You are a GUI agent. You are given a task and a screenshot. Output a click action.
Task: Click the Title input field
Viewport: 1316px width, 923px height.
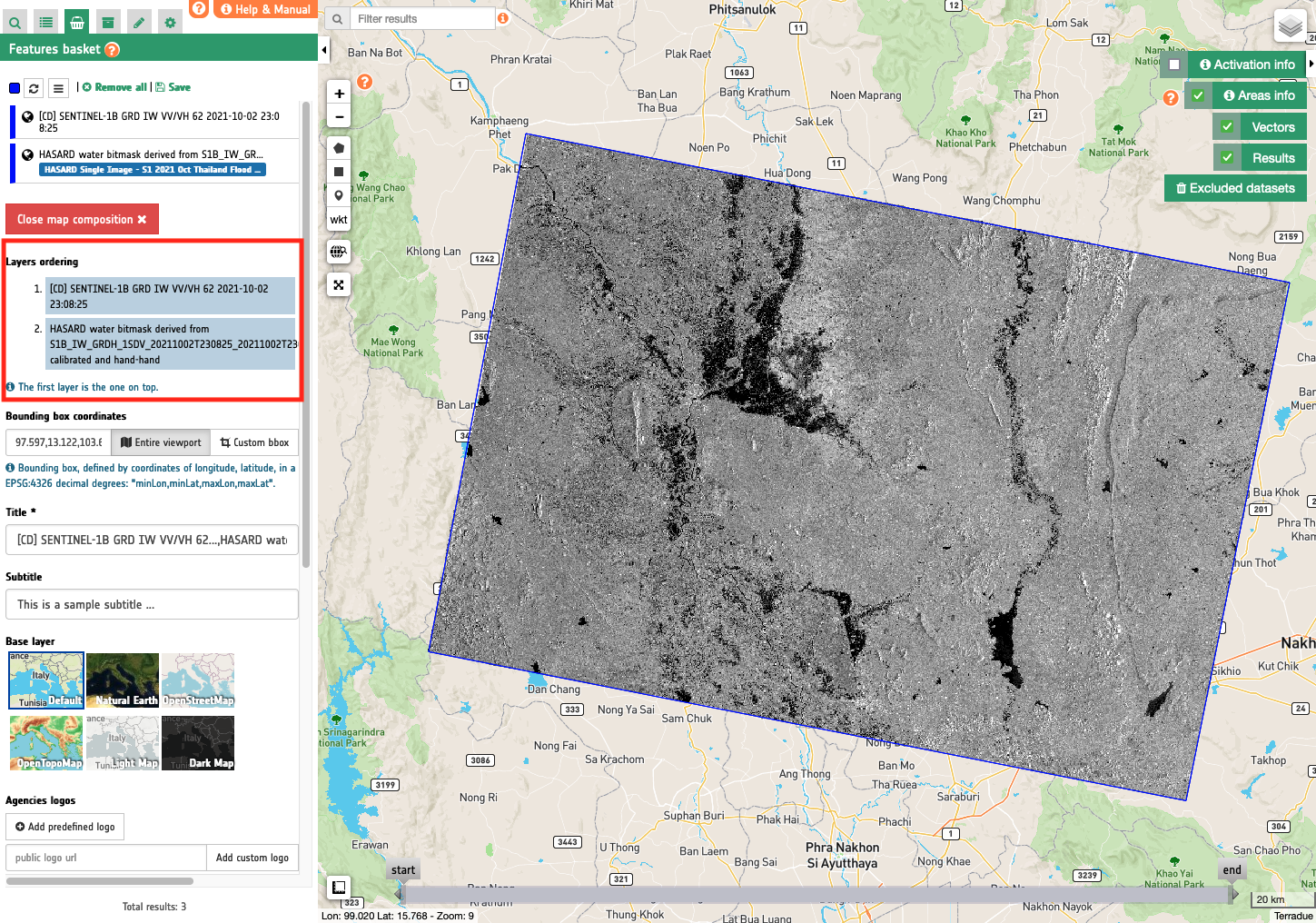coord(152,540)
